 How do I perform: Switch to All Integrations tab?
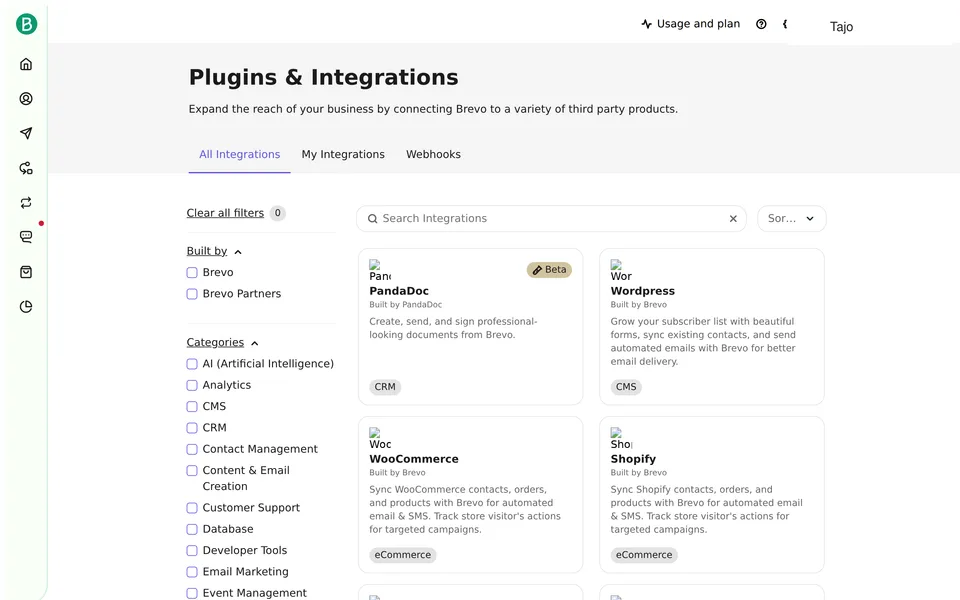point(239,154)
